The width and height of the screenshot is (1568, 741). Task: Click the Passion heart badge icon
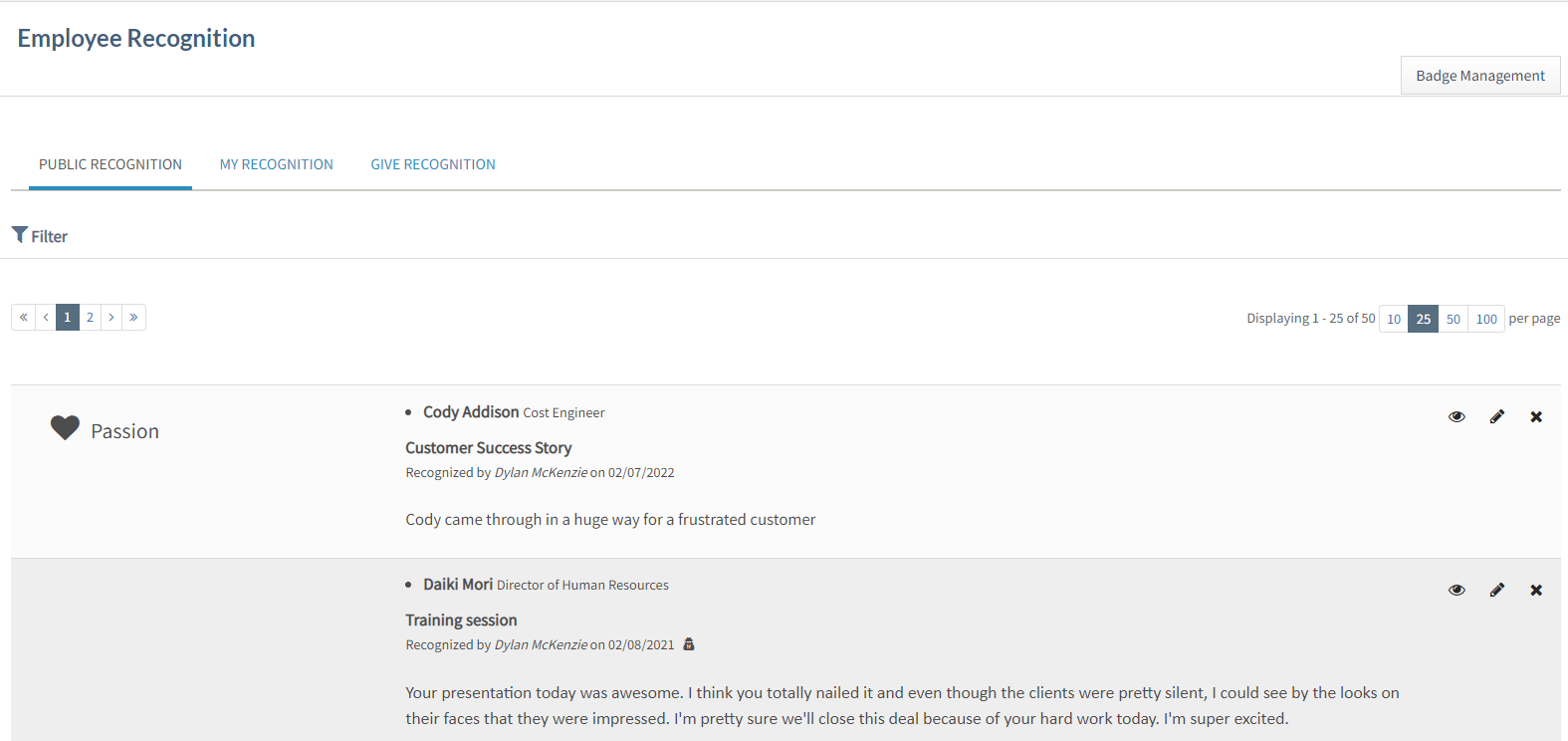(x=65, y=428)
